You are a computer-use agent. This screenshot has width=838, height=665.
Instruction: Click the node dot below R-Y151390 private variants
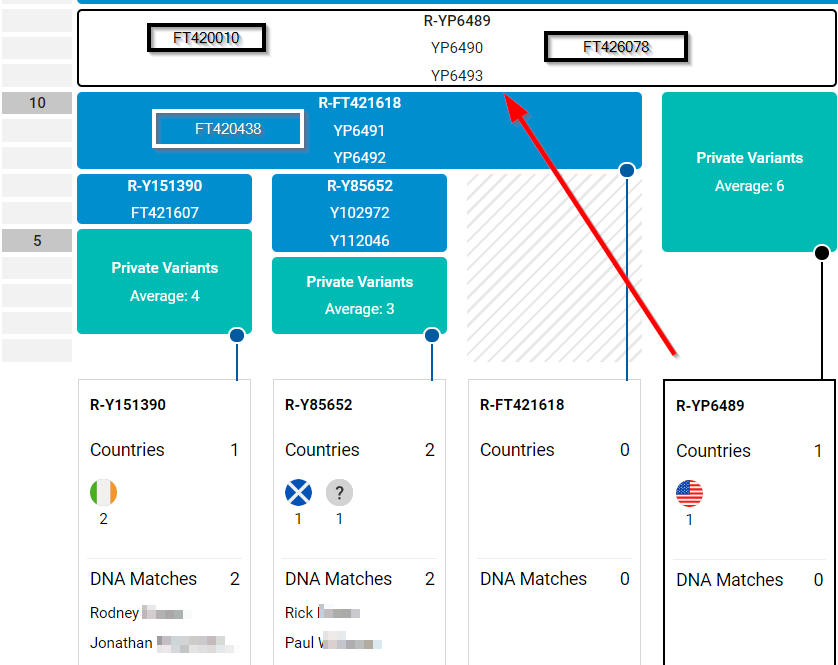coord(237,336)
